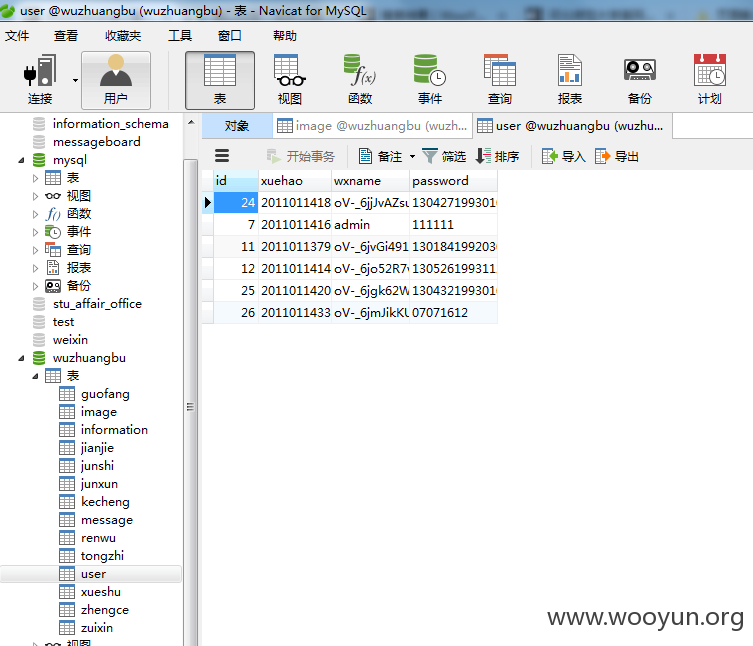Image resolution: width=753 pixels, height=646 pixels.
Task: Click the wxname column header
Action: 370,181
